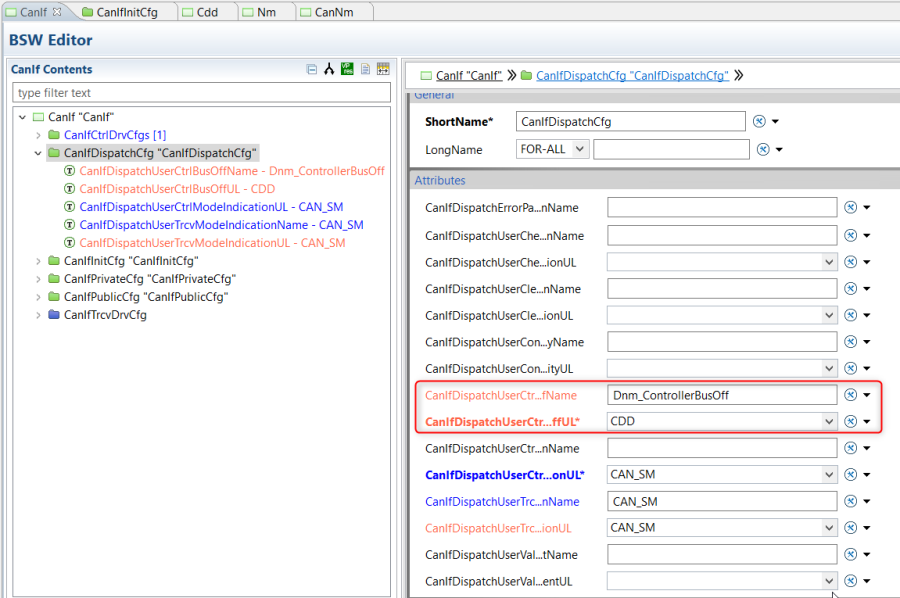This screenshot has width=900, height=598.
Task: Click the green VP icon in CanIf Contents toolbar
Action: (x=347, y=69)
